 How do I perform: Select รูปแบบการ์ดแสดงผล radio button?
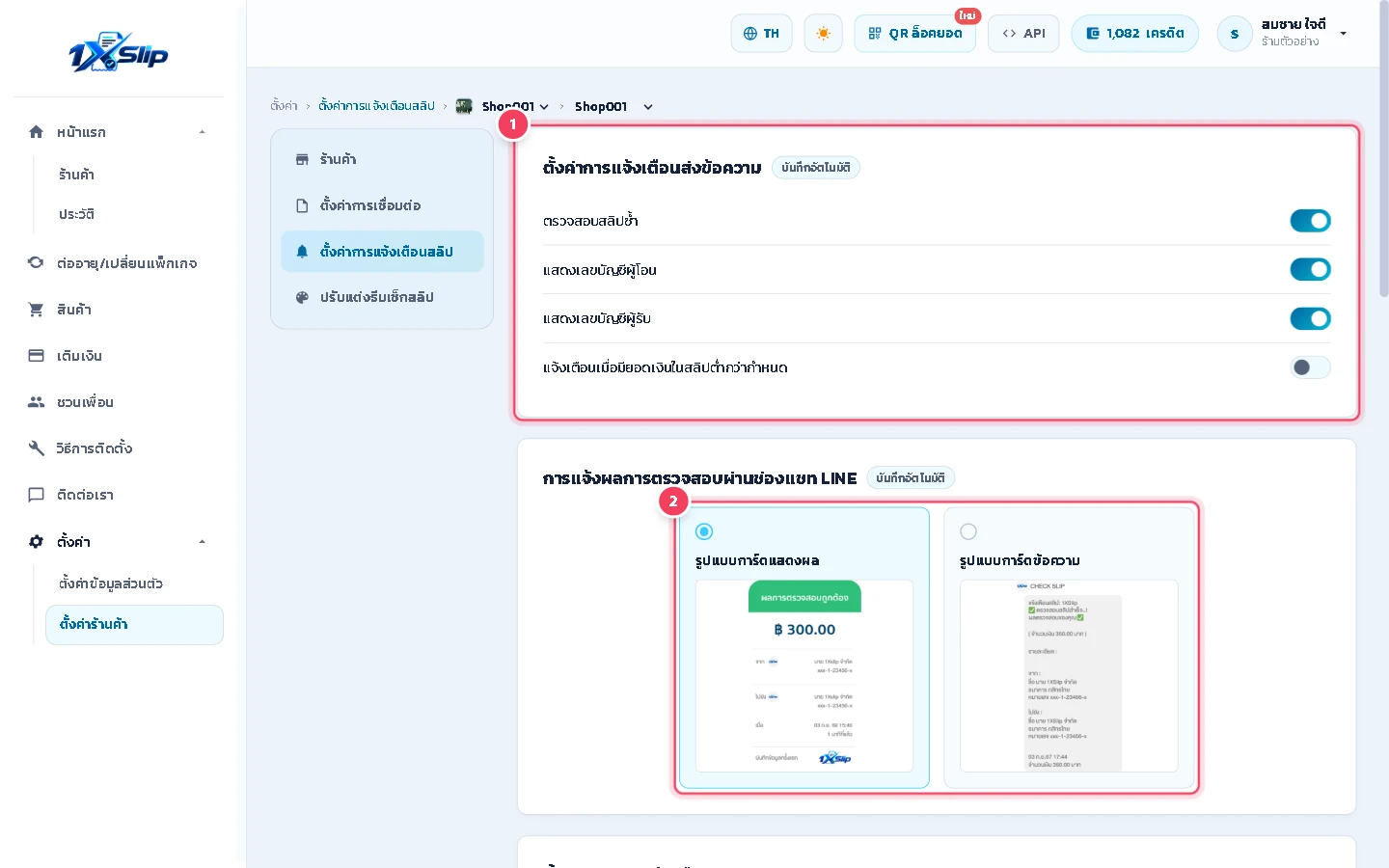click(x=704, y=531)
